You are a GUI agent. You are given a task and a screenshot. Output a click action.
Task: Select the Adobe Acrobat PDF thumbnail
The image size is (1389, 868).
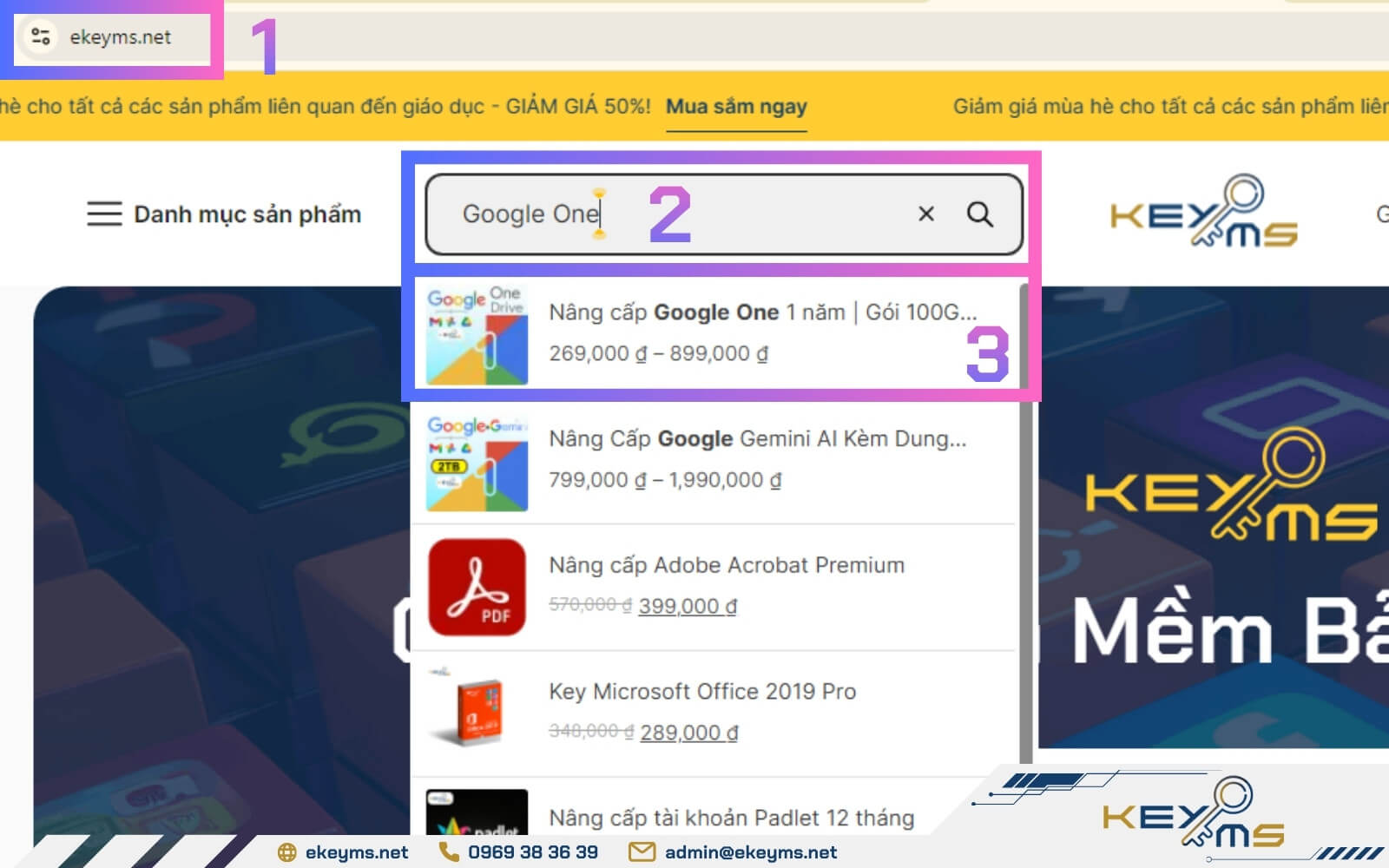coord(476,587)
